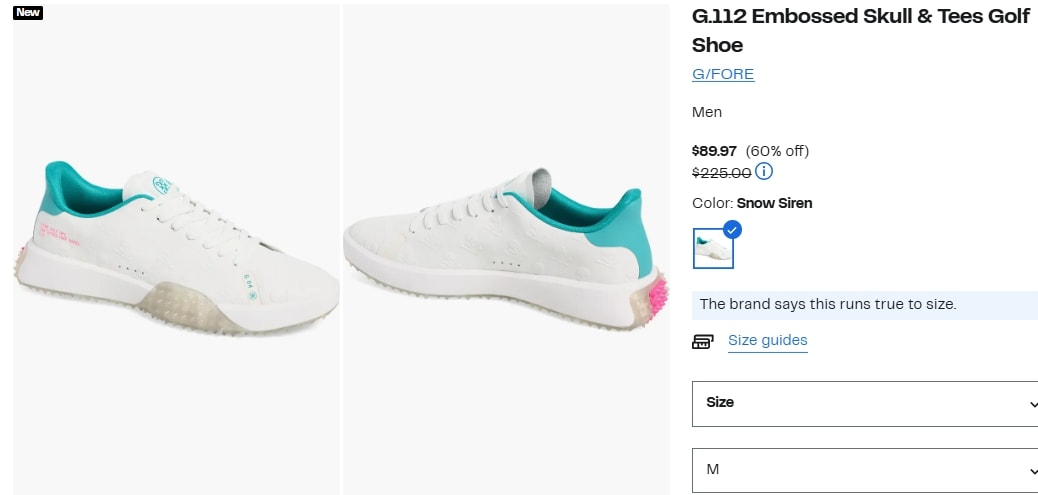Expand the Size chevron arrow
The width and height of the screenshot is (1038, 495).
pyautogui.click(x=1033, y=404)
